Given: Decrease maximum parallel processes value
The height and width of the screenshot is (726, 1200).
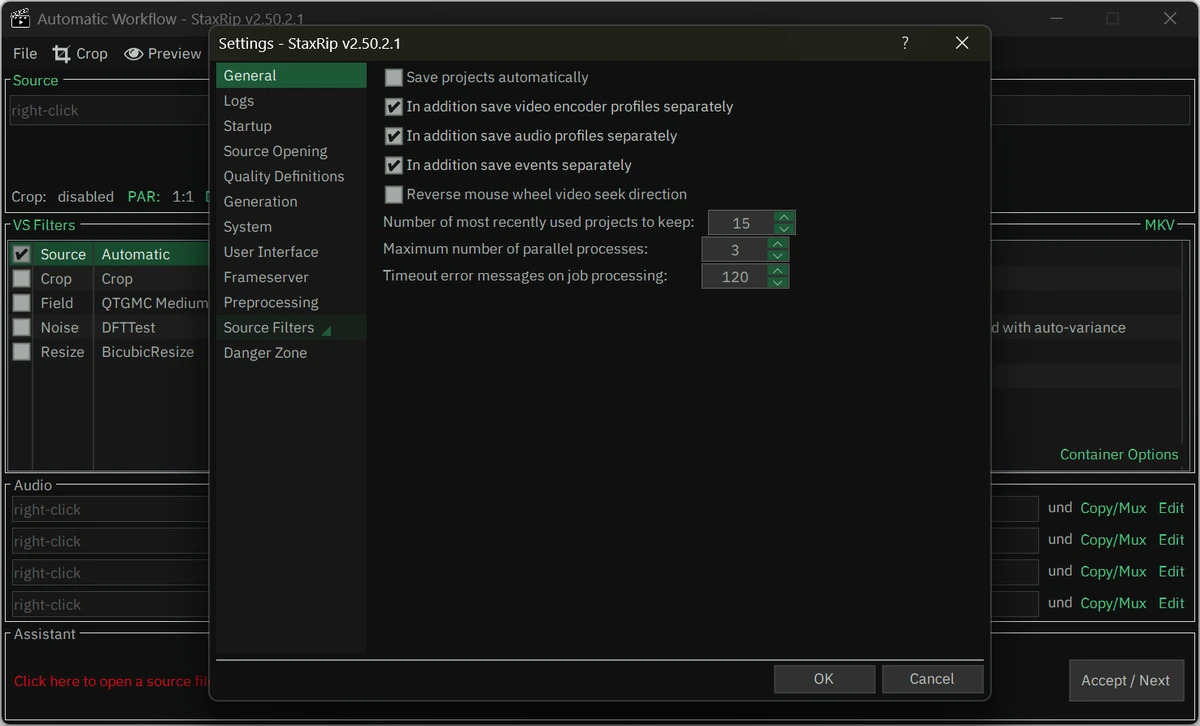Looking at the screenshot, I should click(x=779, y=255).
